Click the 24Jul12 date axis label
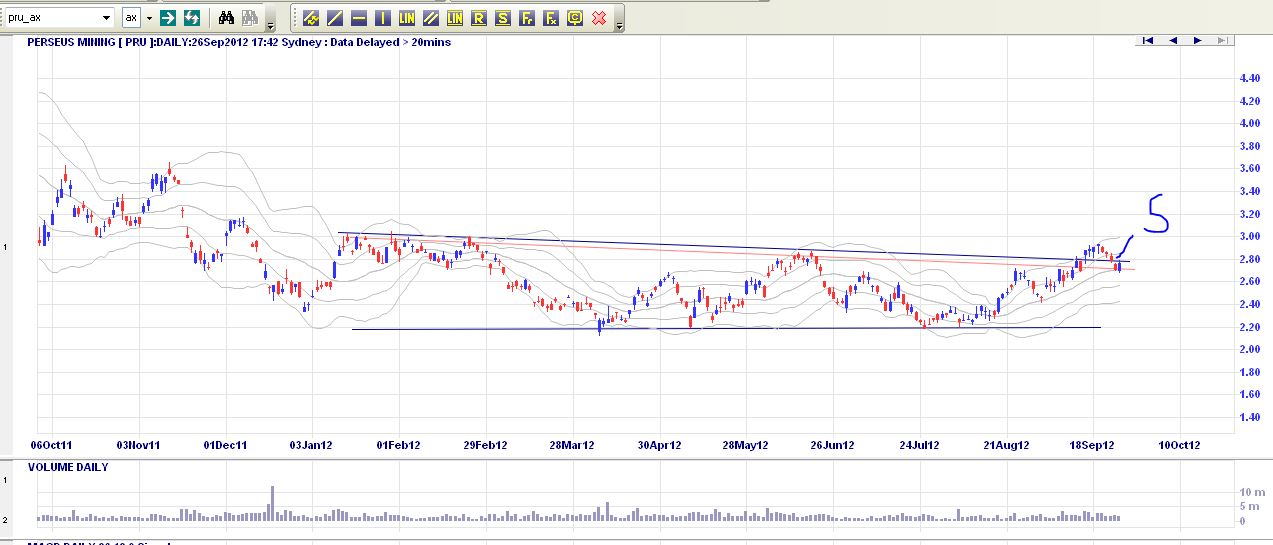1273x545 pixels. (x=919, y=444)
